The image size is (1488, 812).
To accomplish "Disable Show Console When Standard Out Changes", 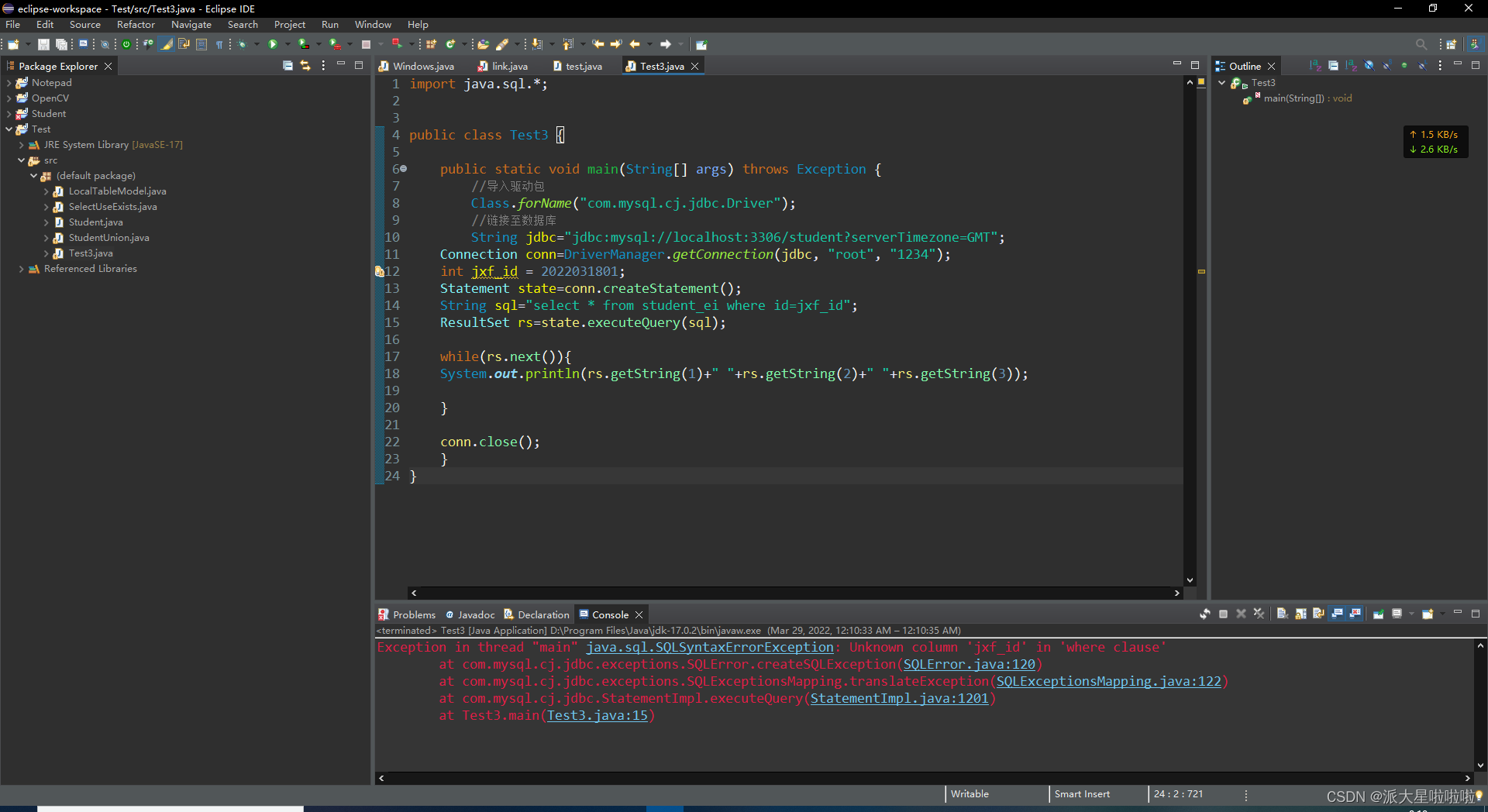I will pyautogui.click(x=1336, y=613).
